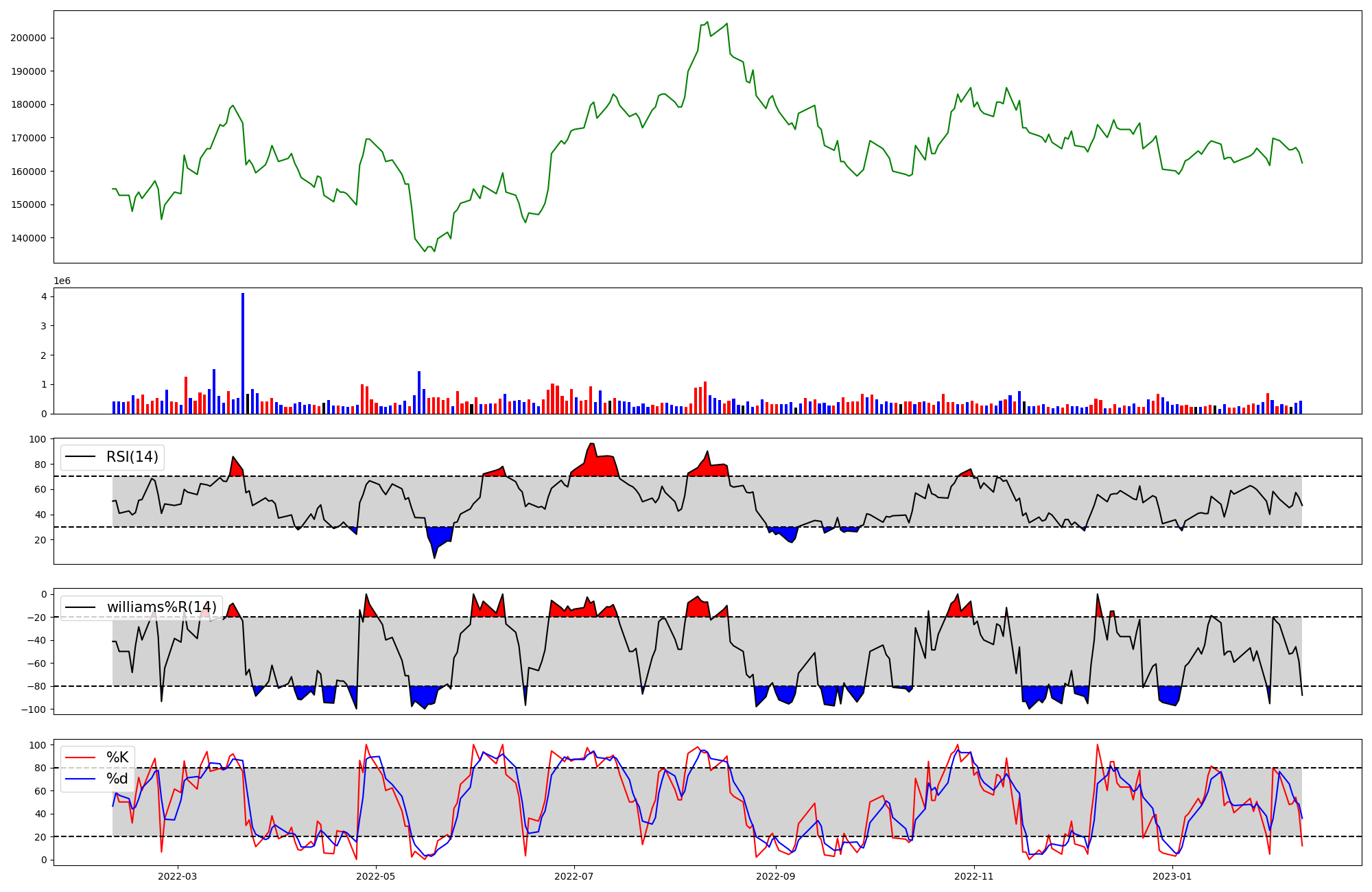The height and width of the screenshot is (892, 1372).
Task: Click the tallest blue volume bar
Action: [x=243, y=353]
